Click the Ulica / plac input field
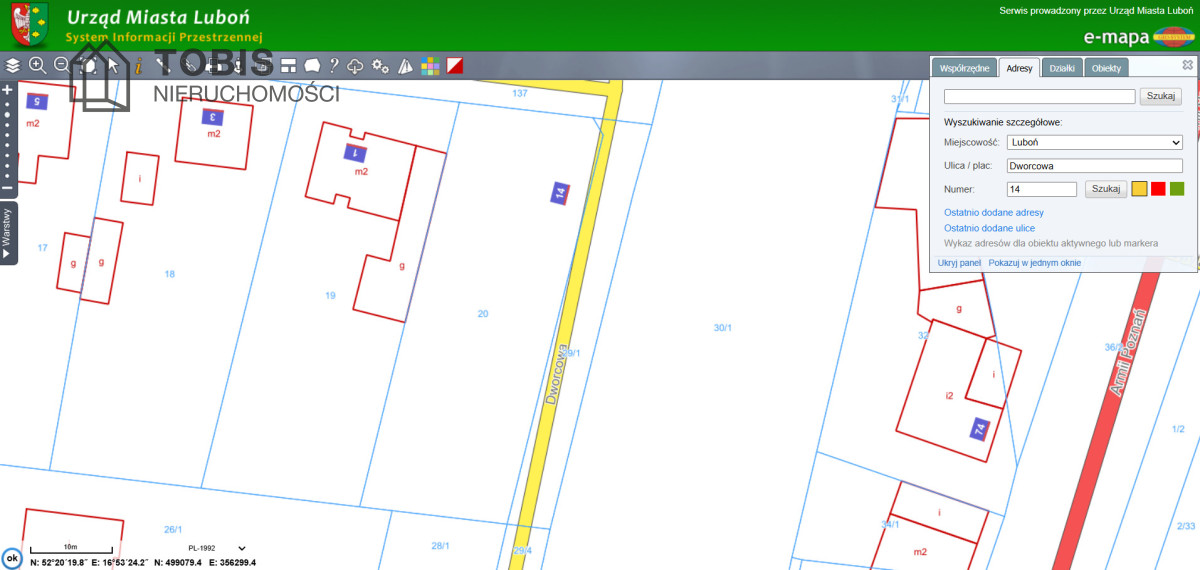The width and height of the screenshot is (1200, 570). pos(1095,166)
